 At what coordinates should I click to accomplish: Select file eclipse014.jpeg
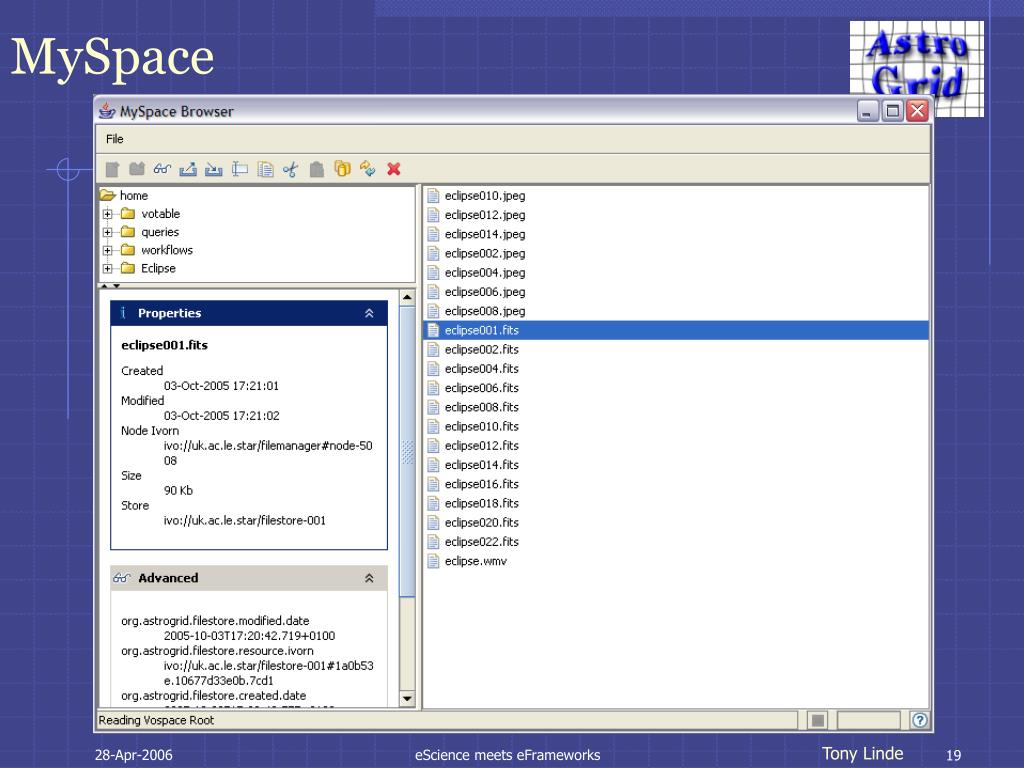485,234
